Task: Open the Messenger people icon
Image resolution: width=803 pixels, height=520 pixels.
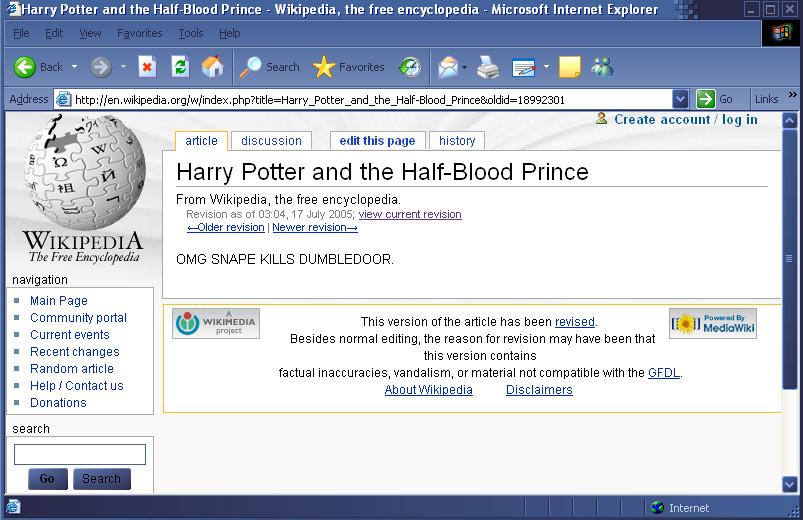Action: pyautogui.click(x=602, y=67)
